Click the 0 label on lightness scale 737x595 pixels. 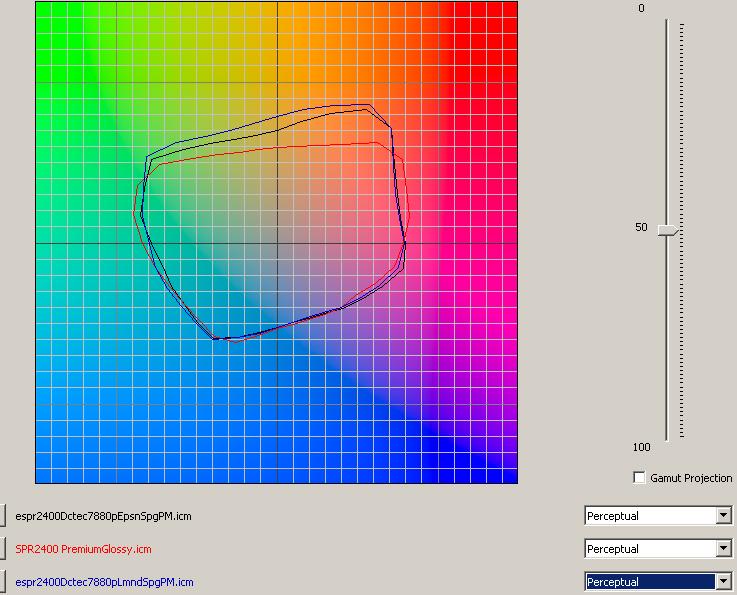641,8
